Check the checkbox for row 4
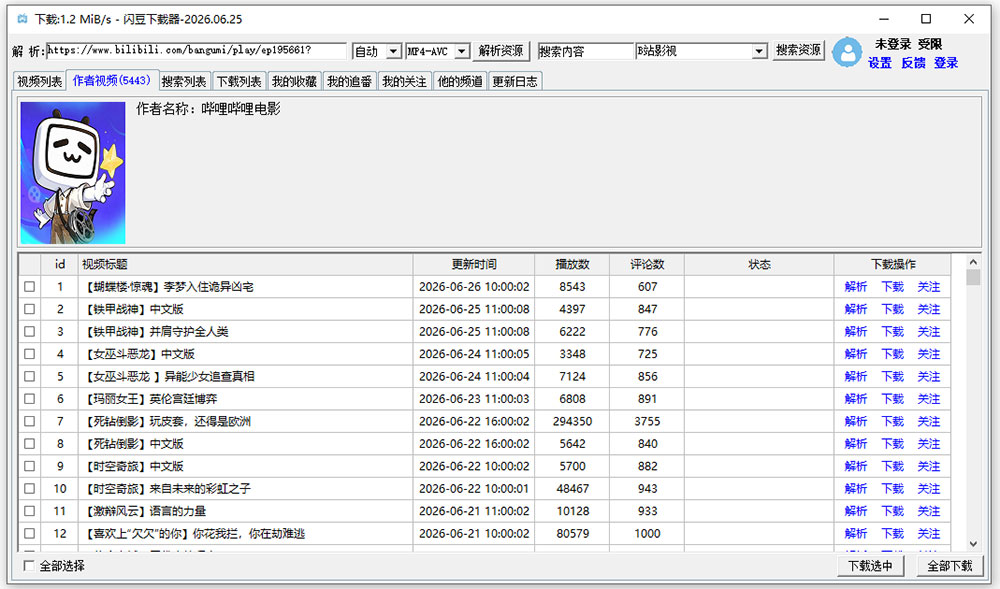The image size is (1000, 589). pyautogui.click(x=29, y=354)
